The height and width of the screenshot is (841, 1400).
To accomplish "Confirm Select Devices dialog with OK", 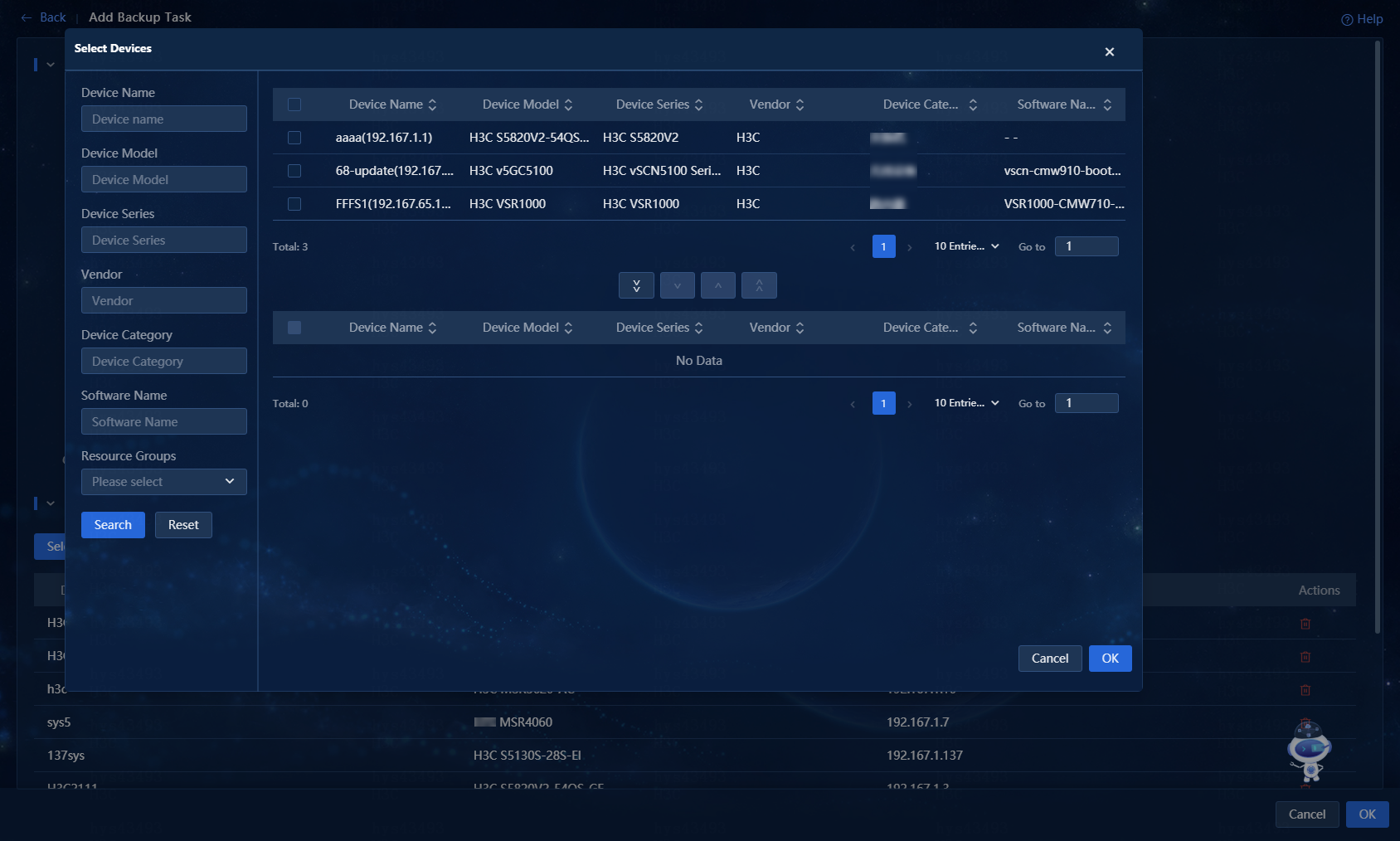I will [1111, 659].
